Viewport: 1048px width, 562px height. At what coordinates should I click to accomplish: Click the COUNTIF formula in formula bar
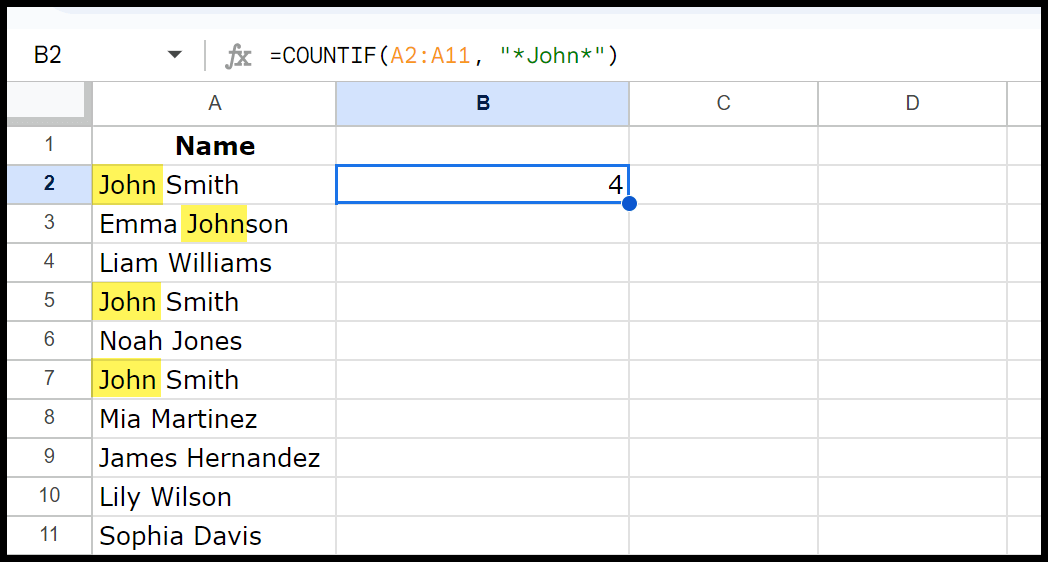[x=444, y=55]
